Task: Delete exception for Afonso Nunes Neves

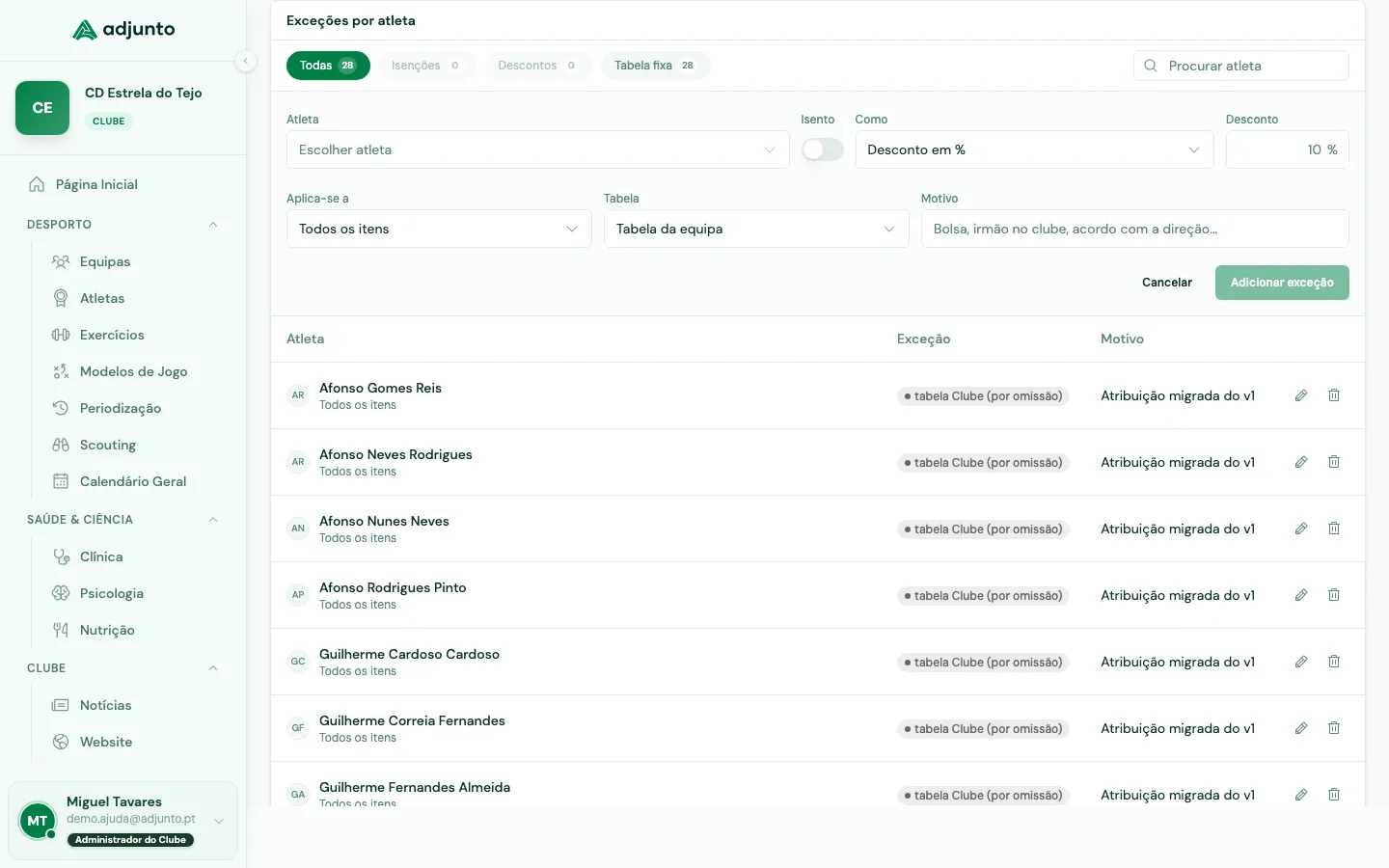Action: click(1334, 529)
